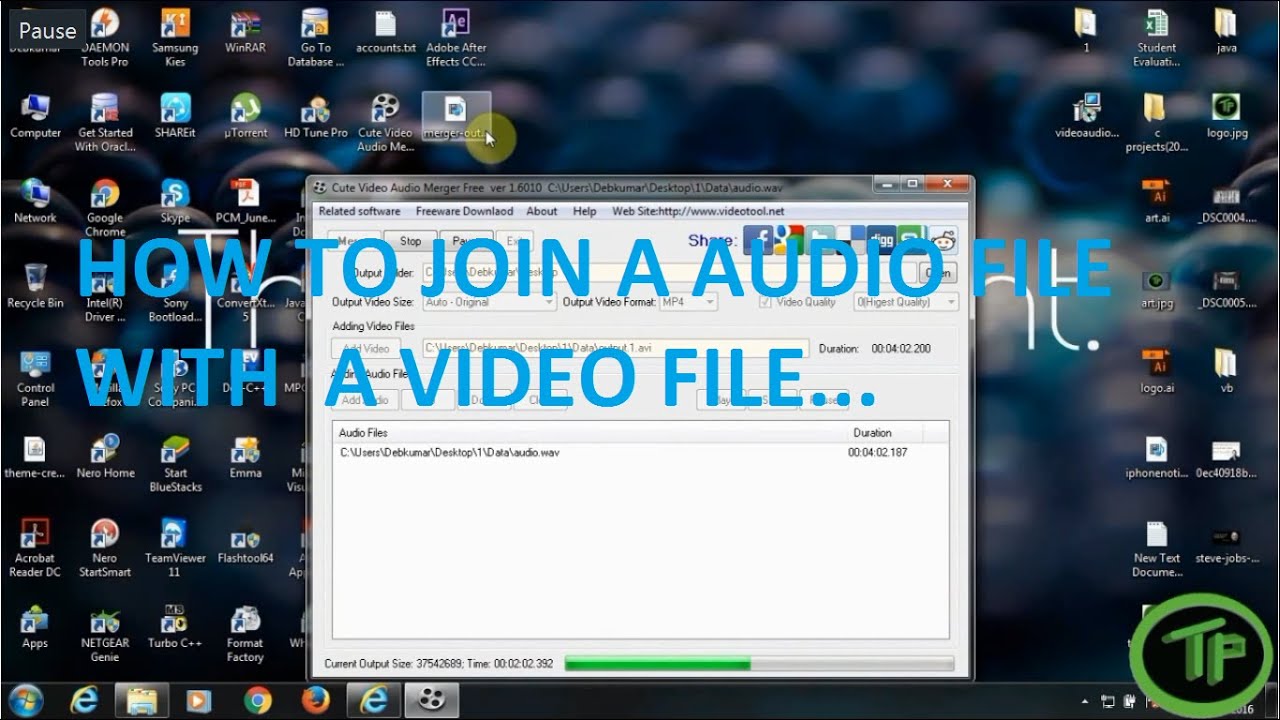Open the HD Tune Pro shortcut
Viewport: 1280px width, 720px height.
point(316,117)
